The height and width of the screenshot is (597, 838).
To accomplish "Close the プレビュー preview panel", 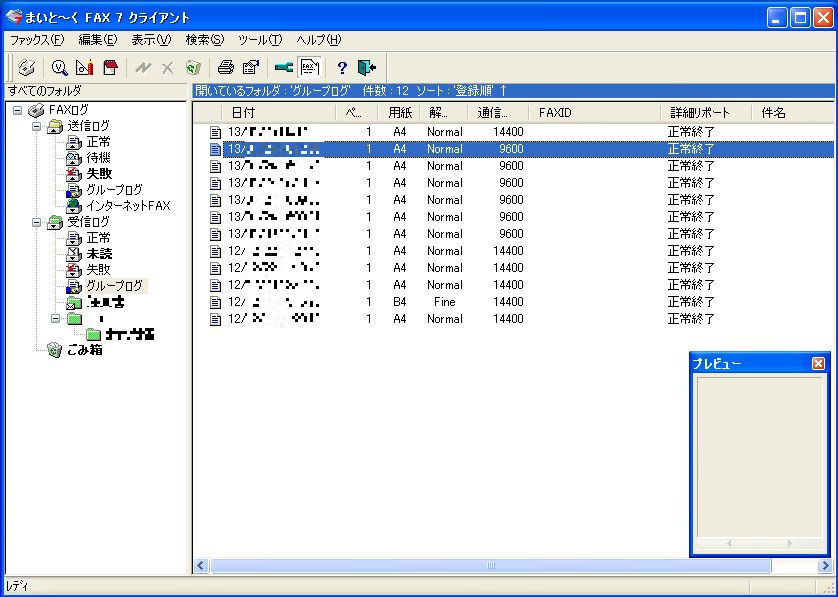I will 818,364.
